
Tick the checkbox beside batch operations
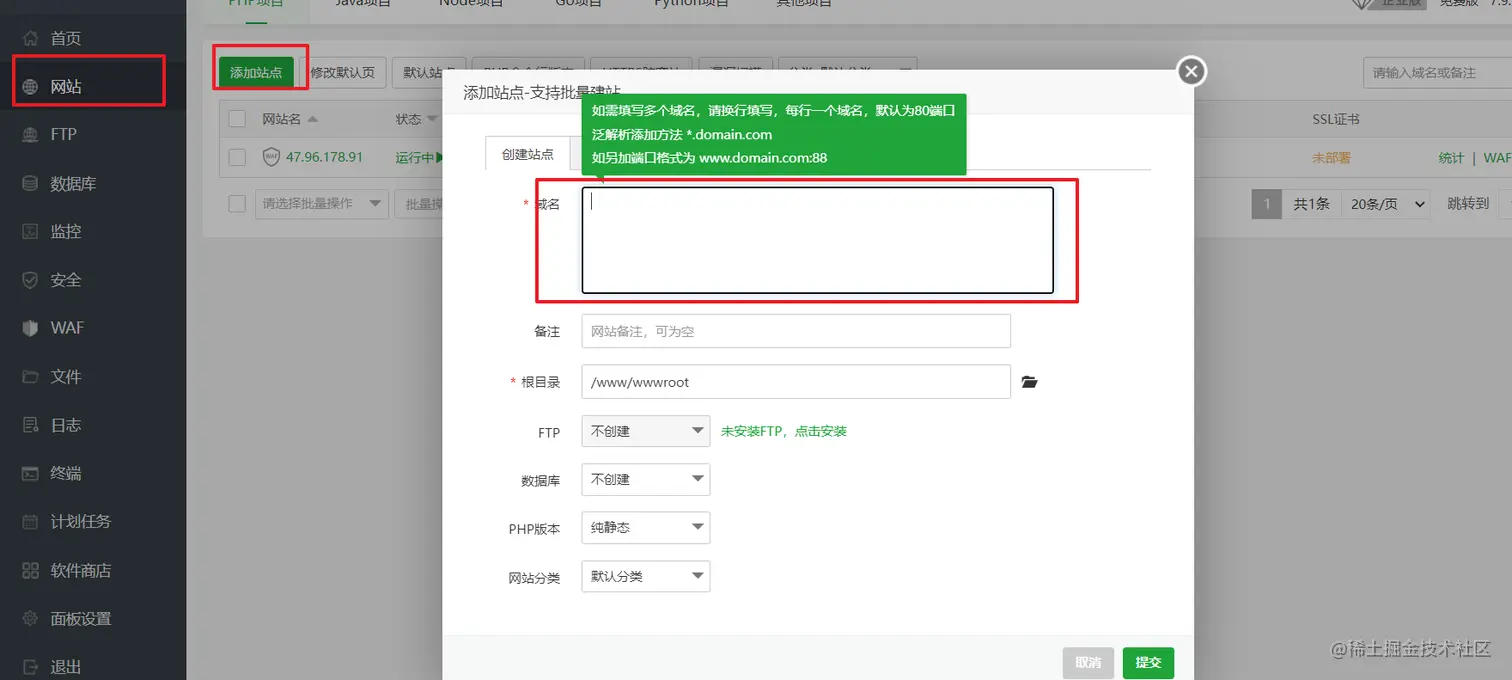(237, 203)
